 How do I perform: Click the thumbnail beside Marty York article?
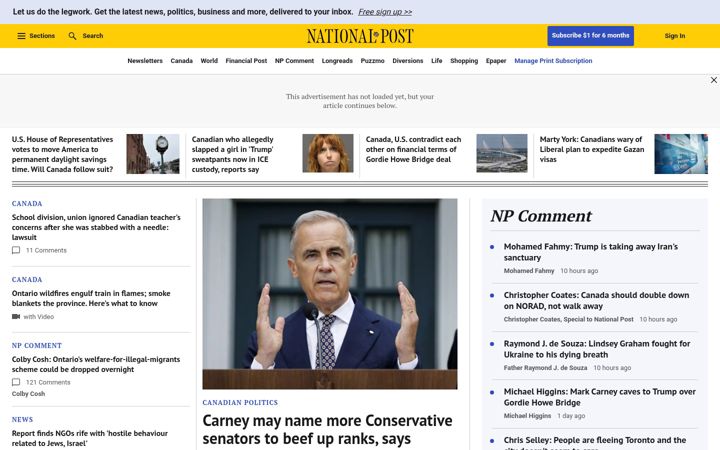(x=681, y=154)
